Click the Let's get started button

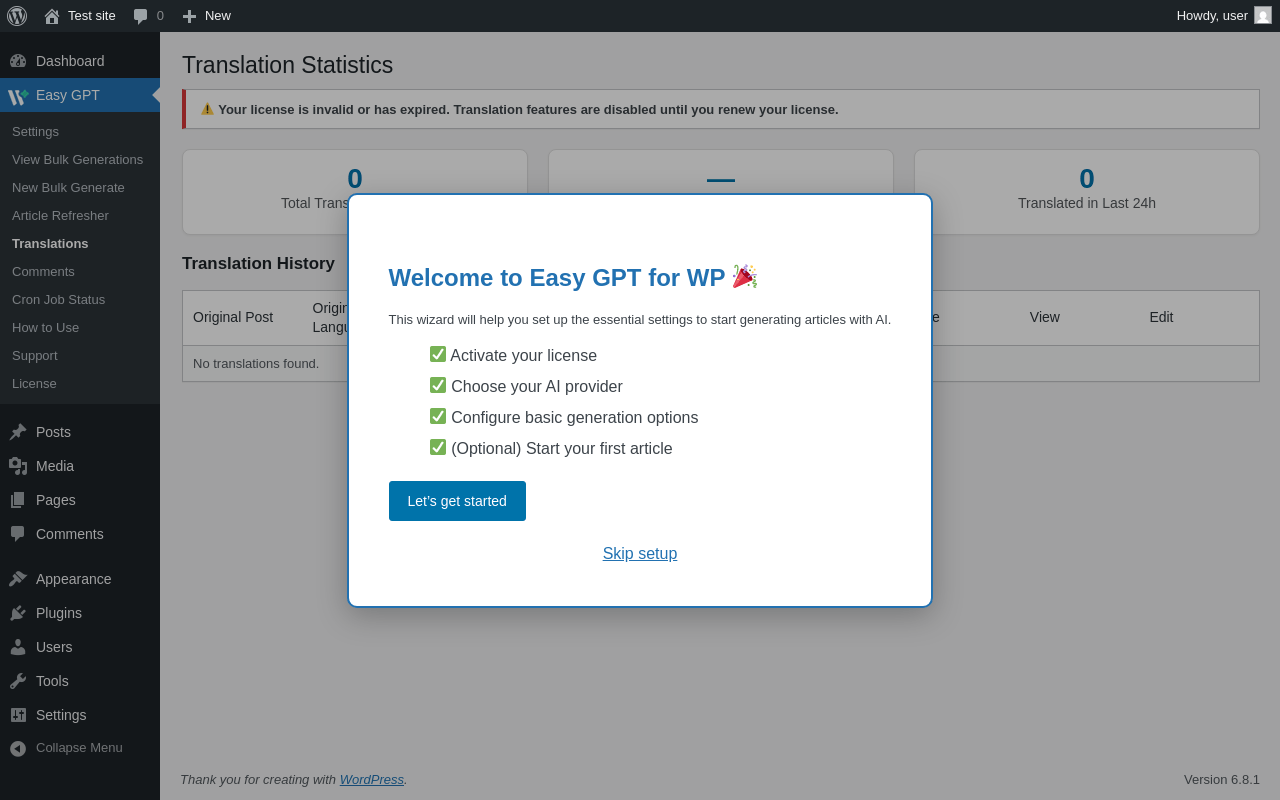457,501
